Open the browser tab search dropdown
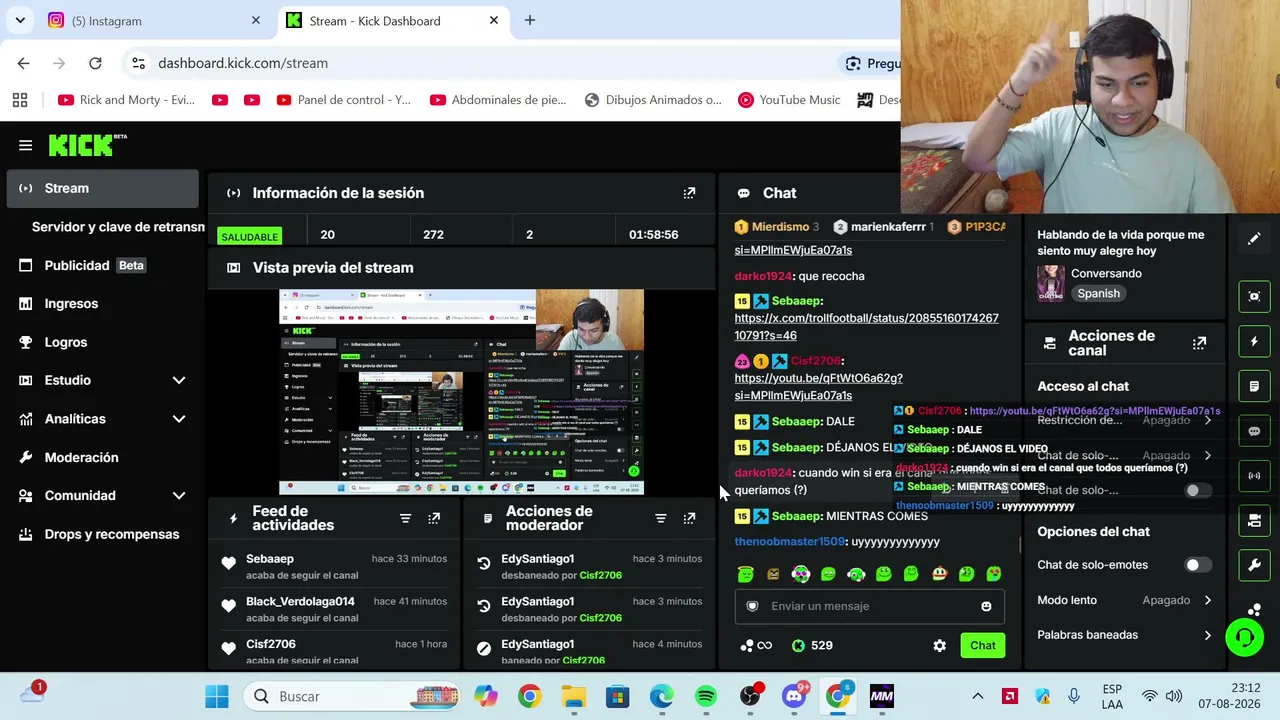The width and height of the screenshot is (1280, 720). pos(20,20)
